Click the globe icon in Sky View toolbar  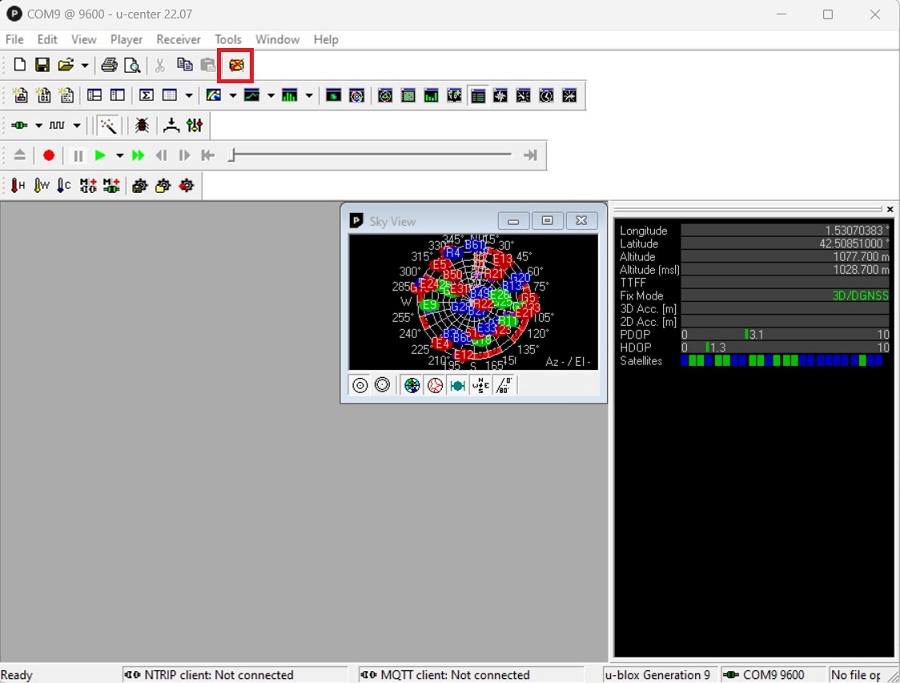pos(412,385)
